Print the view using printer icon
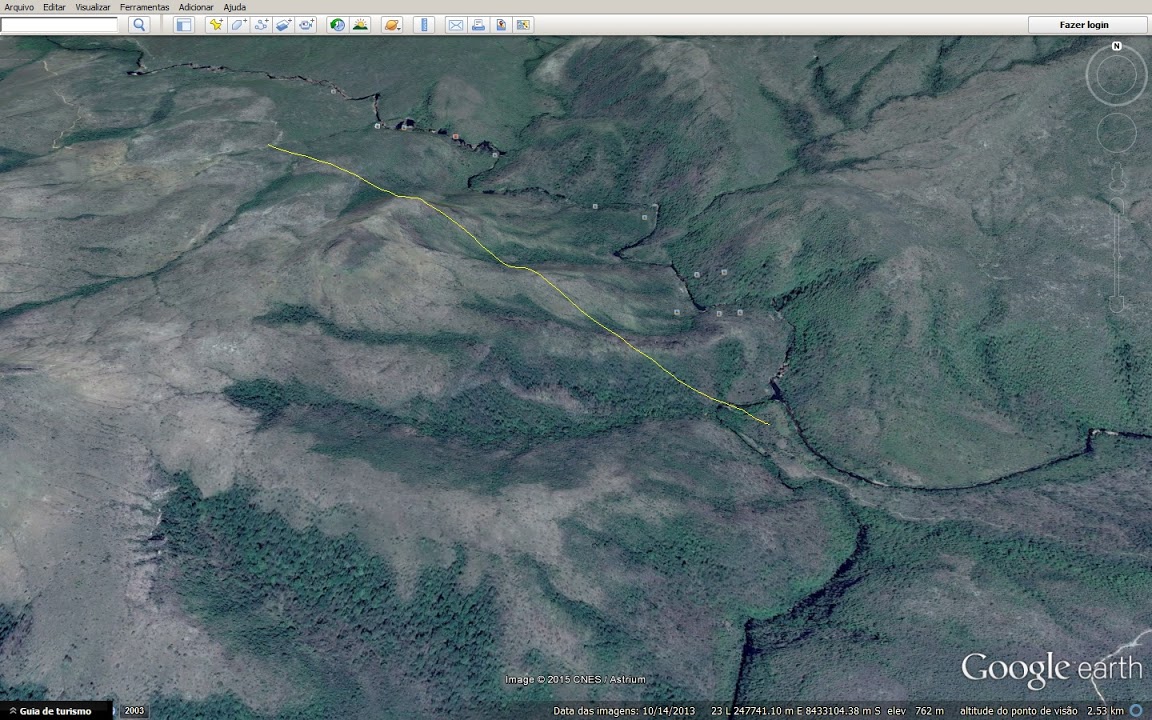The height and width of the screenshot is (720, 1152). click(478, 25)
